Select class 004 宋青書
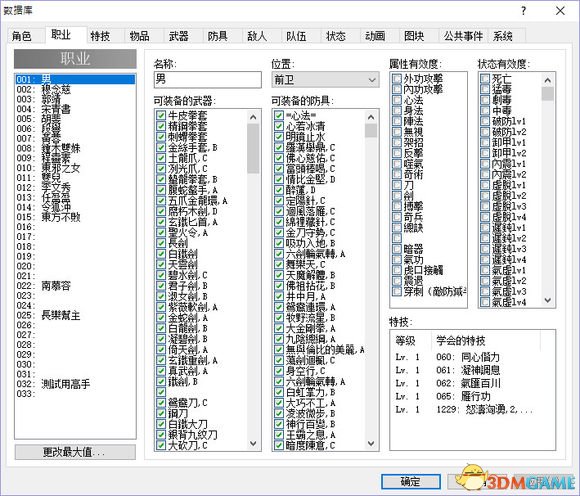Viewport: 580px width, 496px height. pyautogui.click(x=75, y=109)
